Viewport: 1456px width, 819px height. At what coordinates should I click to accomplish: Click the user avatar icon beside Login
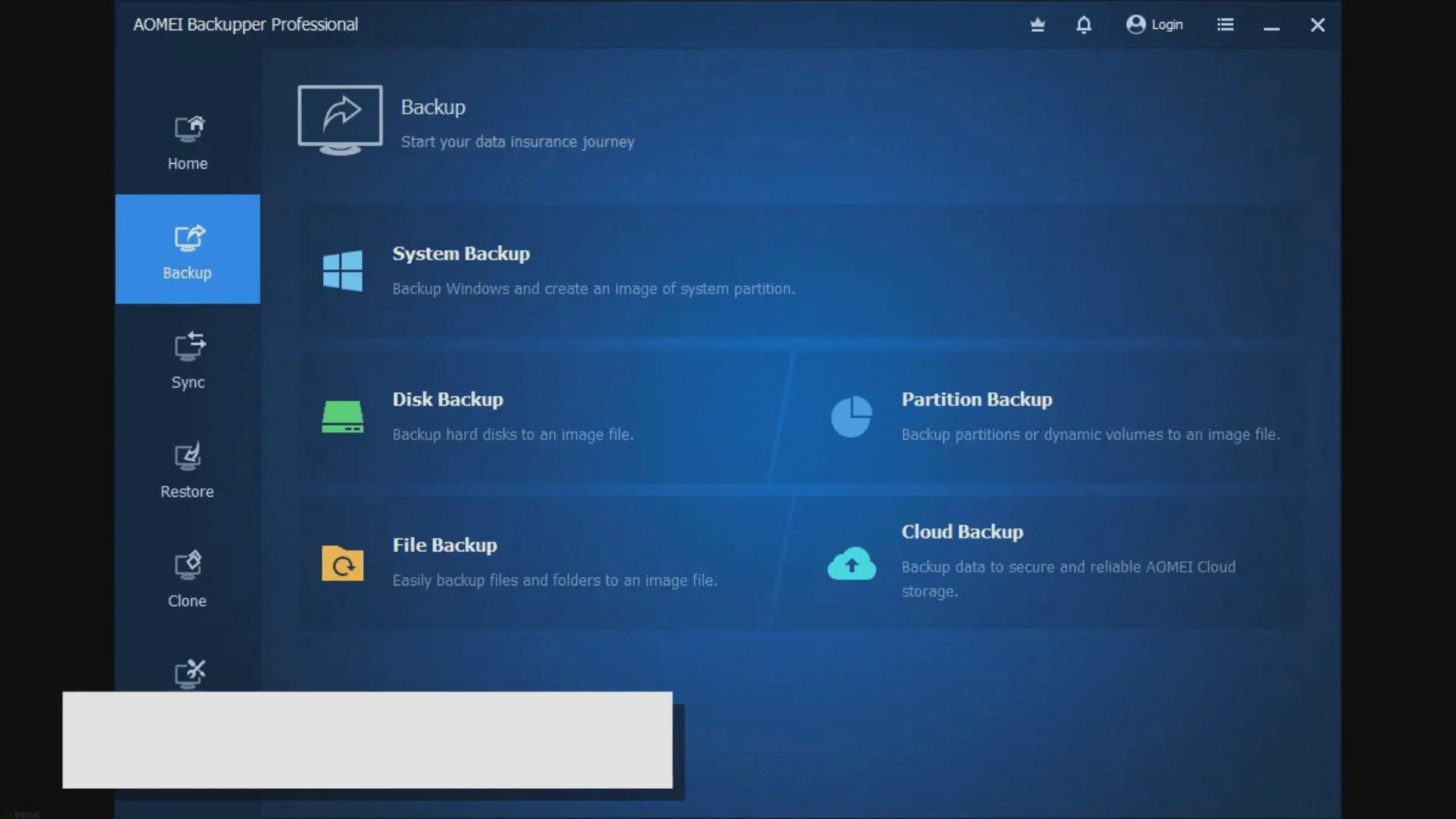pyautogui.click(x=1135, y=24)
